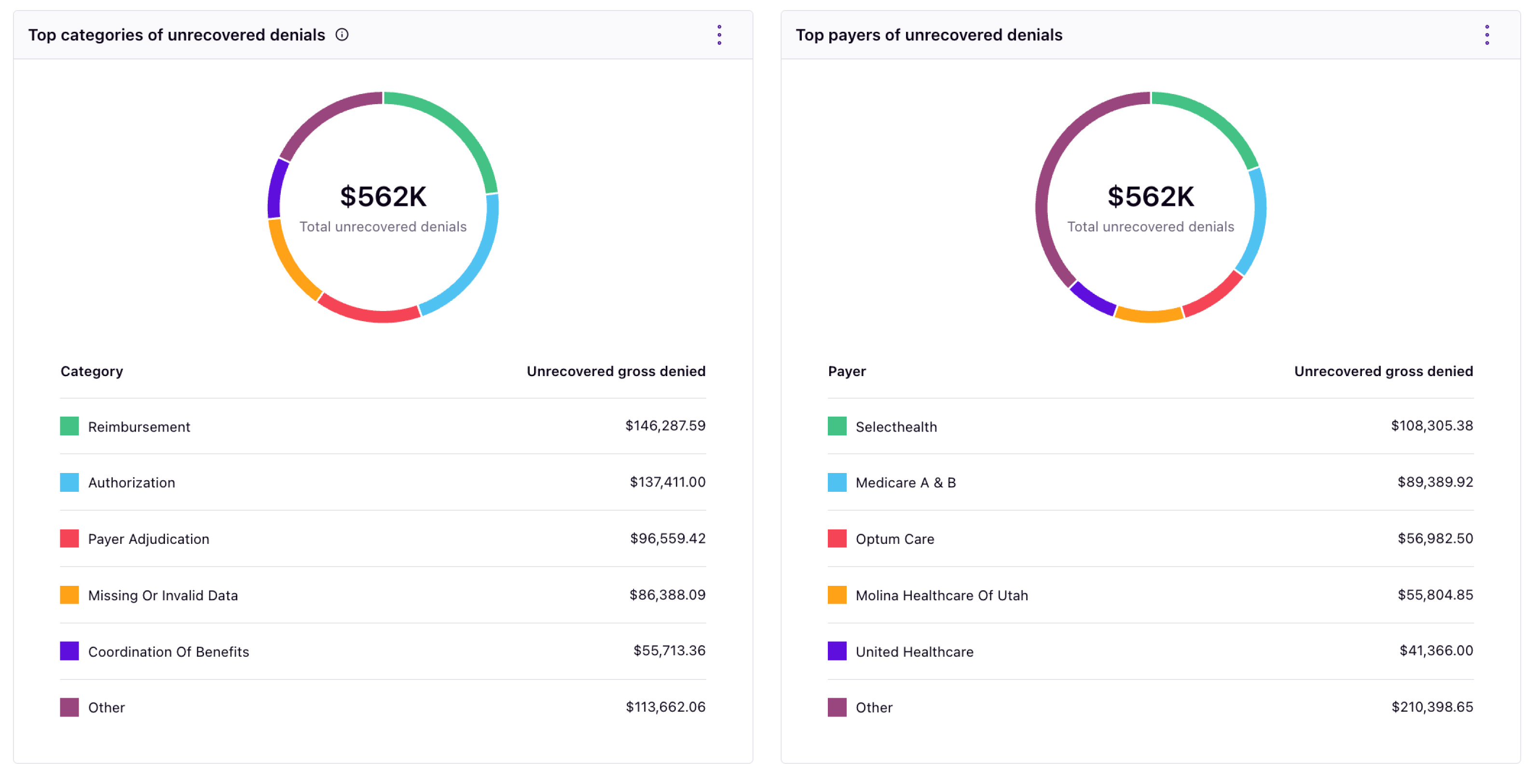This screenshot has width=1537, height=784.
Task: Click the $55,804.85 Molina amount
Action: coord(1436,595)
